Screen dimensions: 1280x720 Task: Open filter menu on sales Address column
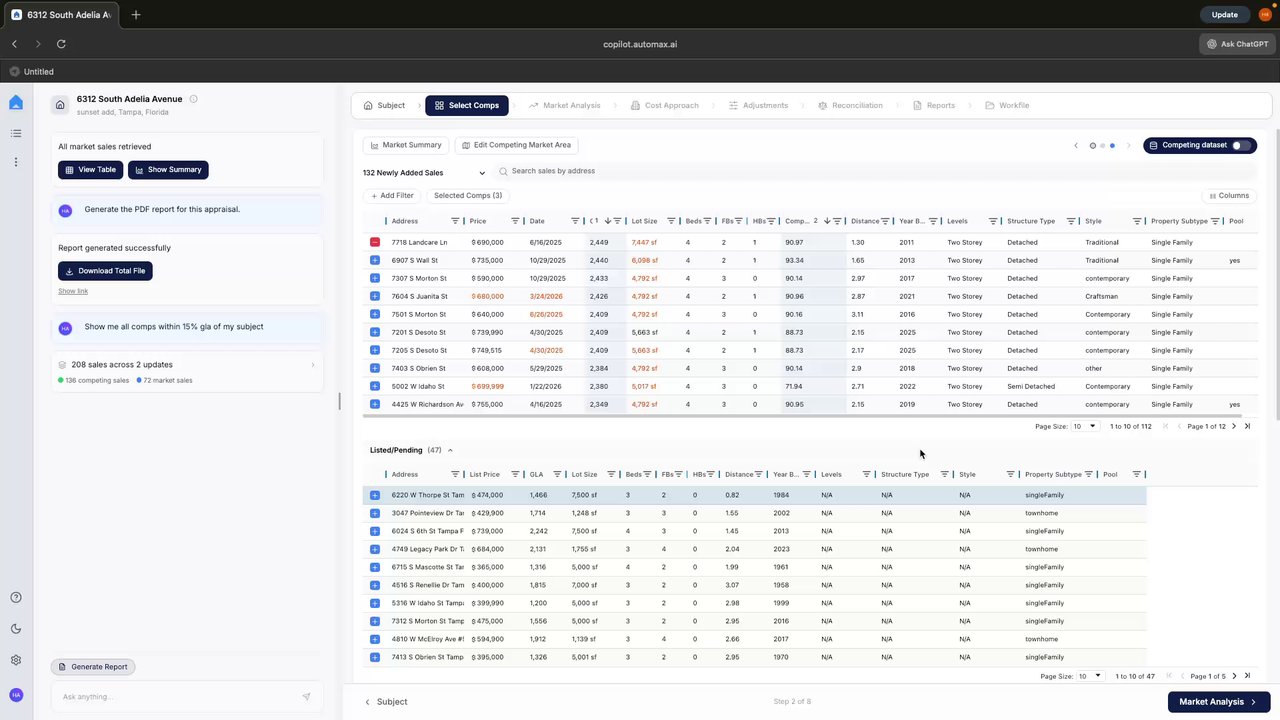(x=455, y=221)
